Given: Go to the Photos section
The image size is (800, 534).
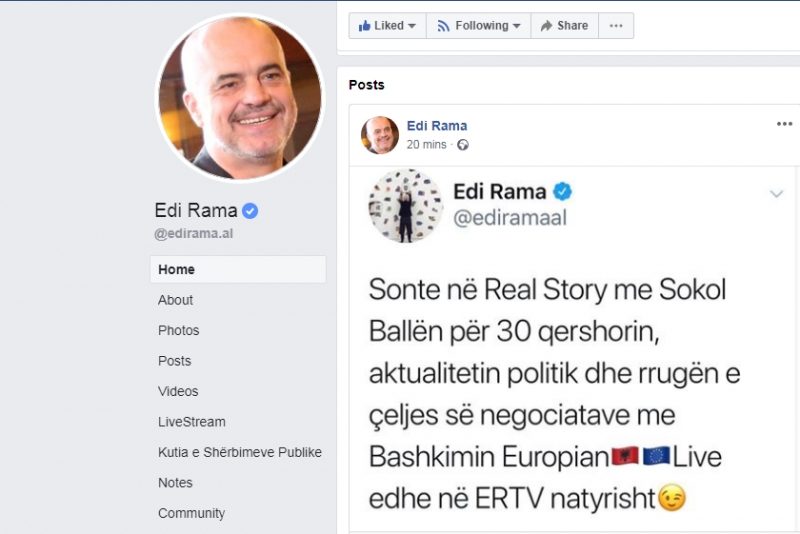Looking at the screenshot, I should click(179, 330).
